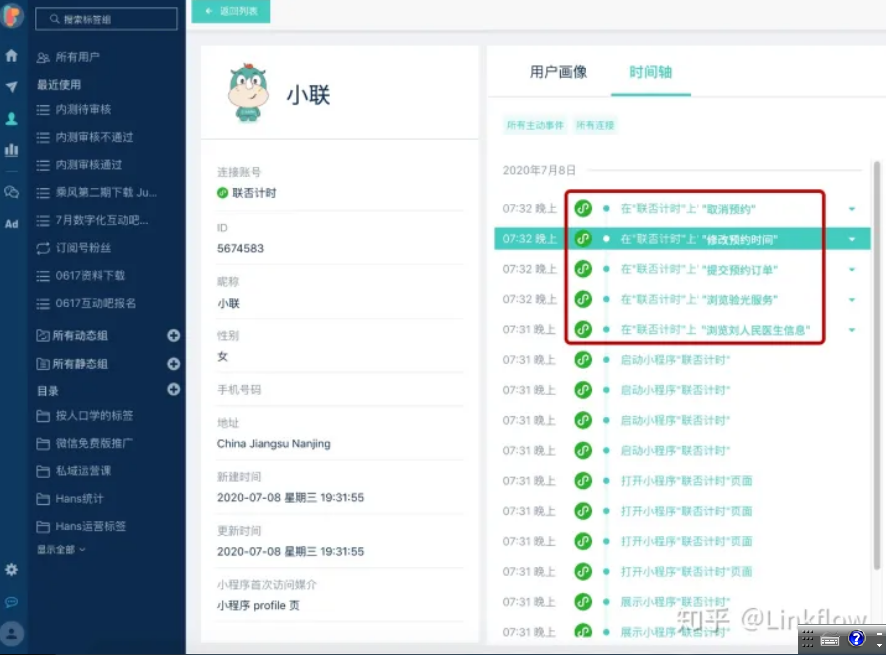Click the address China Jiangsu Nanjing
This screenshot has width=886, height=655.
pyautogui.click(x=273, y=444)
